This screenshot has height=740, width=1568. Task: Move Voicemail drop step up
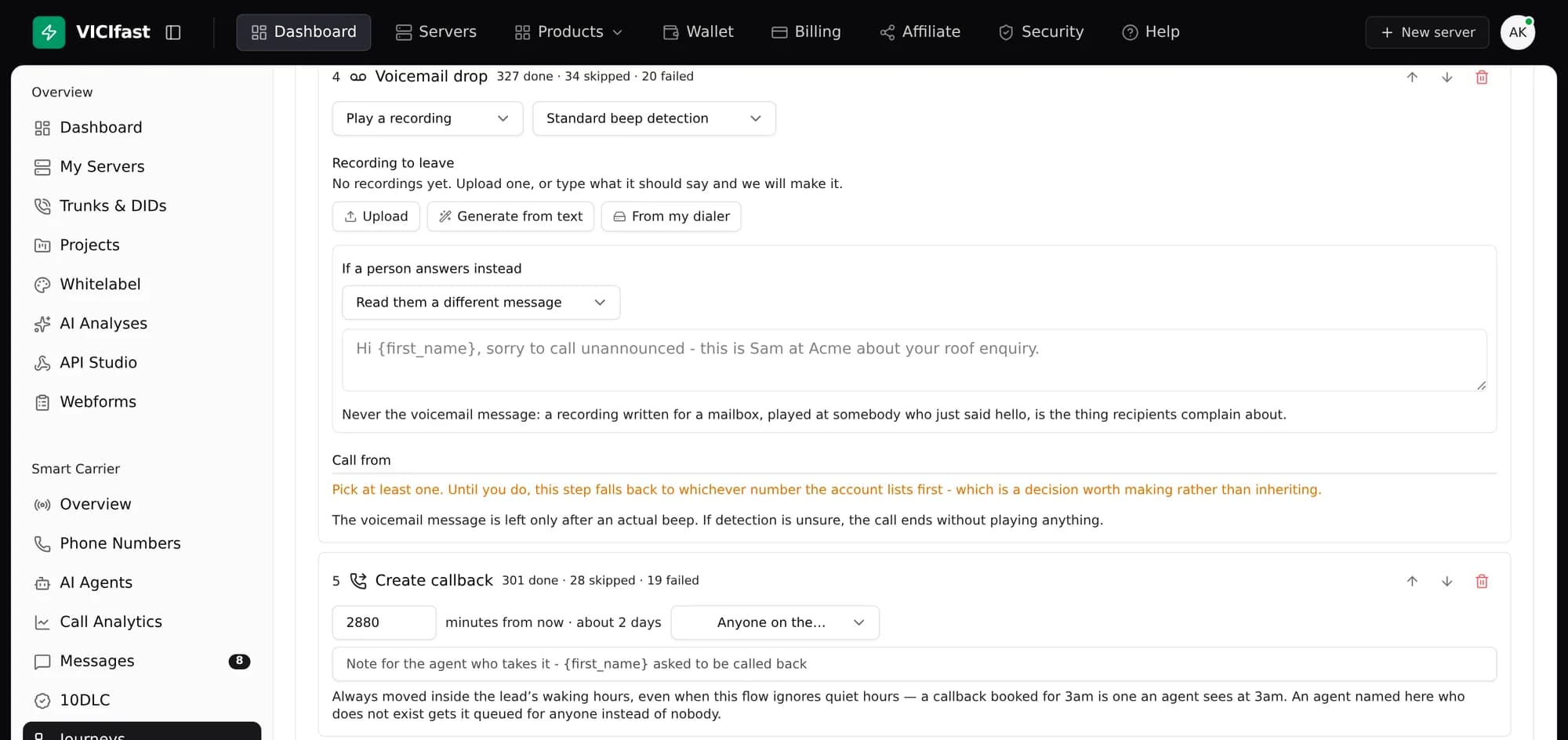(x=1412, y=77)
